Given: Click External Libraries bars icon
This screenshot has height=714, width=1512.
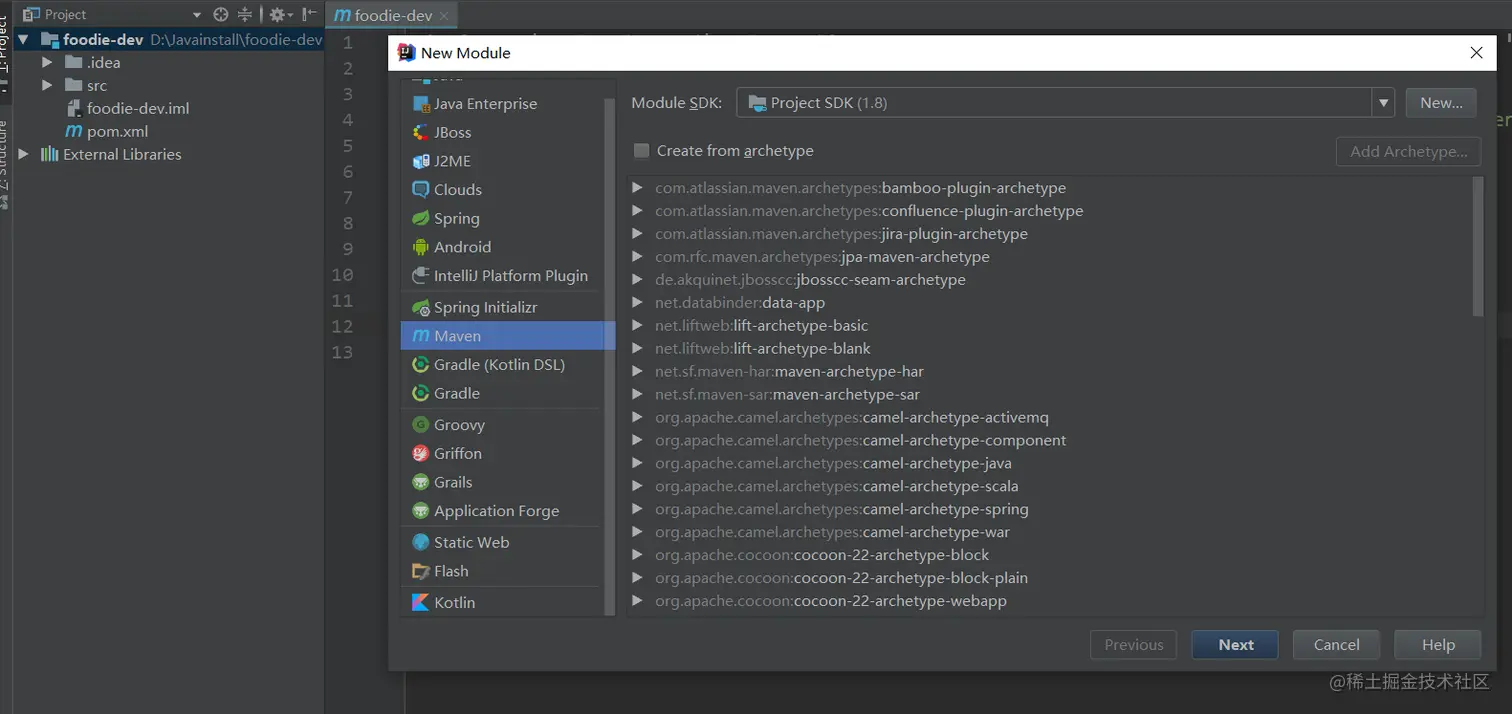Looking at the screenshot, I should pos(49,154).
